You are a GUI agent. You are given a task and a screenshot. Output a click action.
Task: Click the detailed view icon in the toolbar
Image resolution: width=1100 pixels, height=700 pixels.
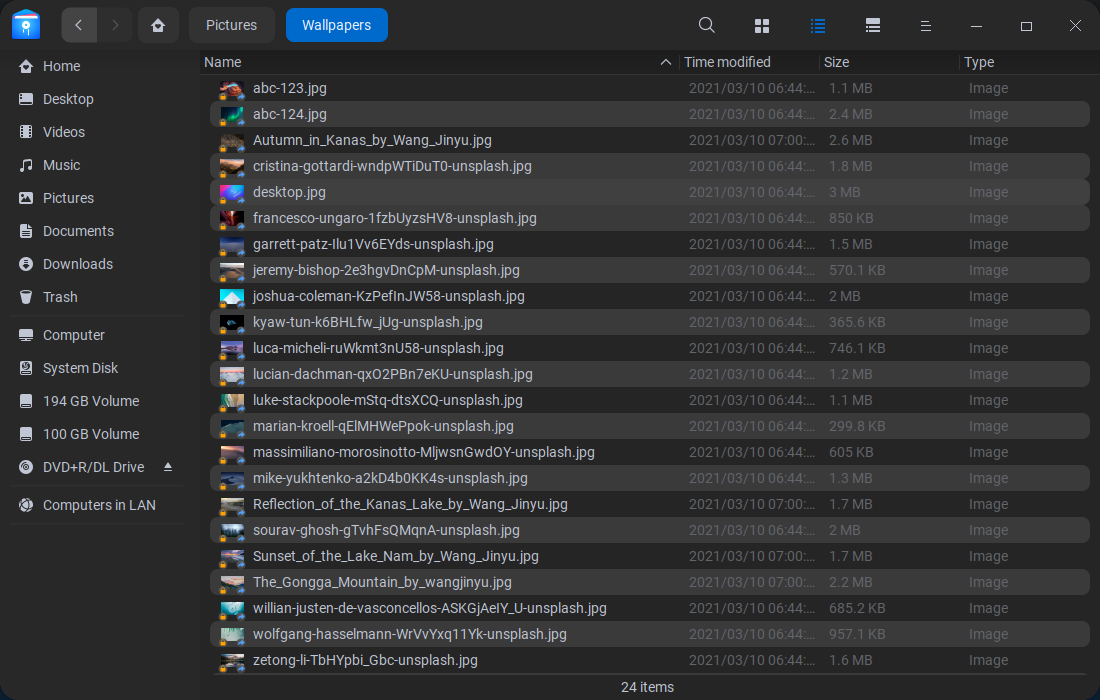(872, 24)
